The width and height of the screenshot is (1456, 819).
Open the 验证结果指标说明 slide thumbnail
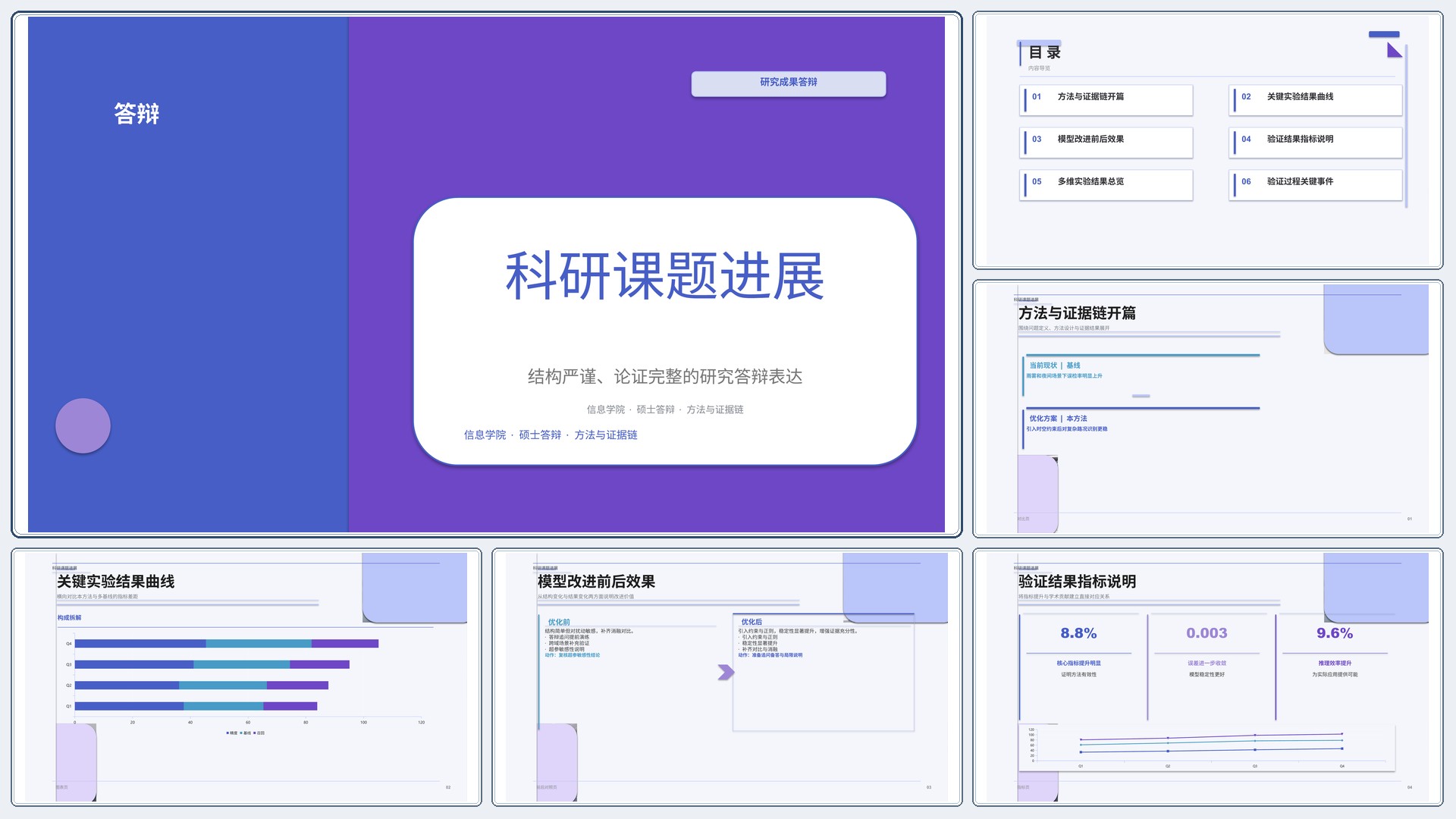coord(1207,677)
